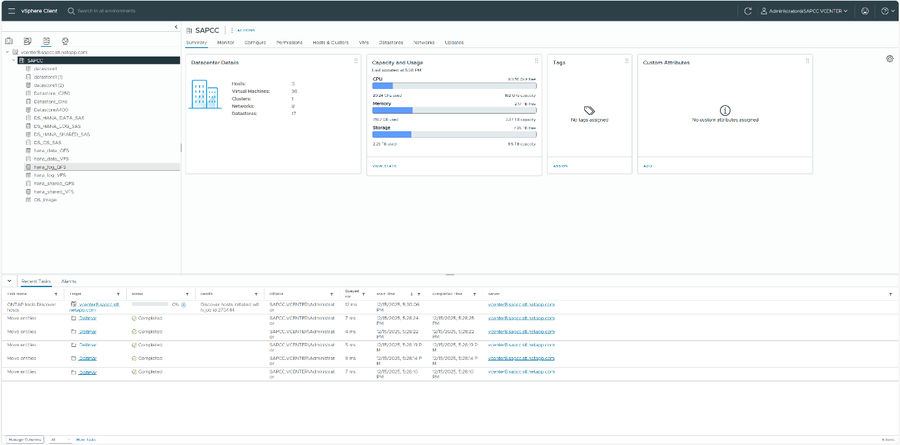Click drag handle on Custom Attributes card
The width and height of the screenshot is (900, 445).
point(808,61)
